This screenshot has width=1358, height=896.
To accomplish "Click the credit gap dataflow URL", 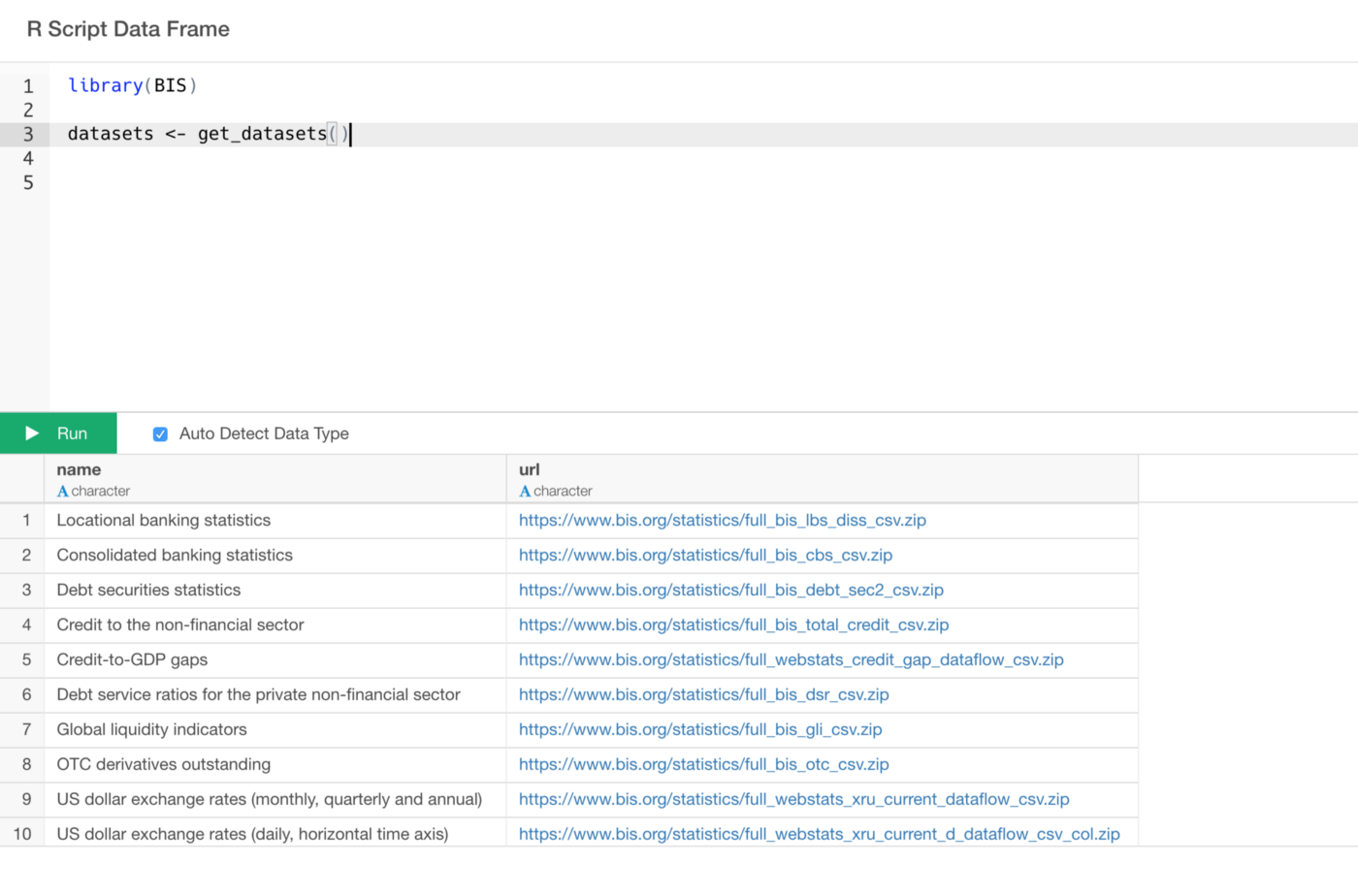I will tap(791, 660).
